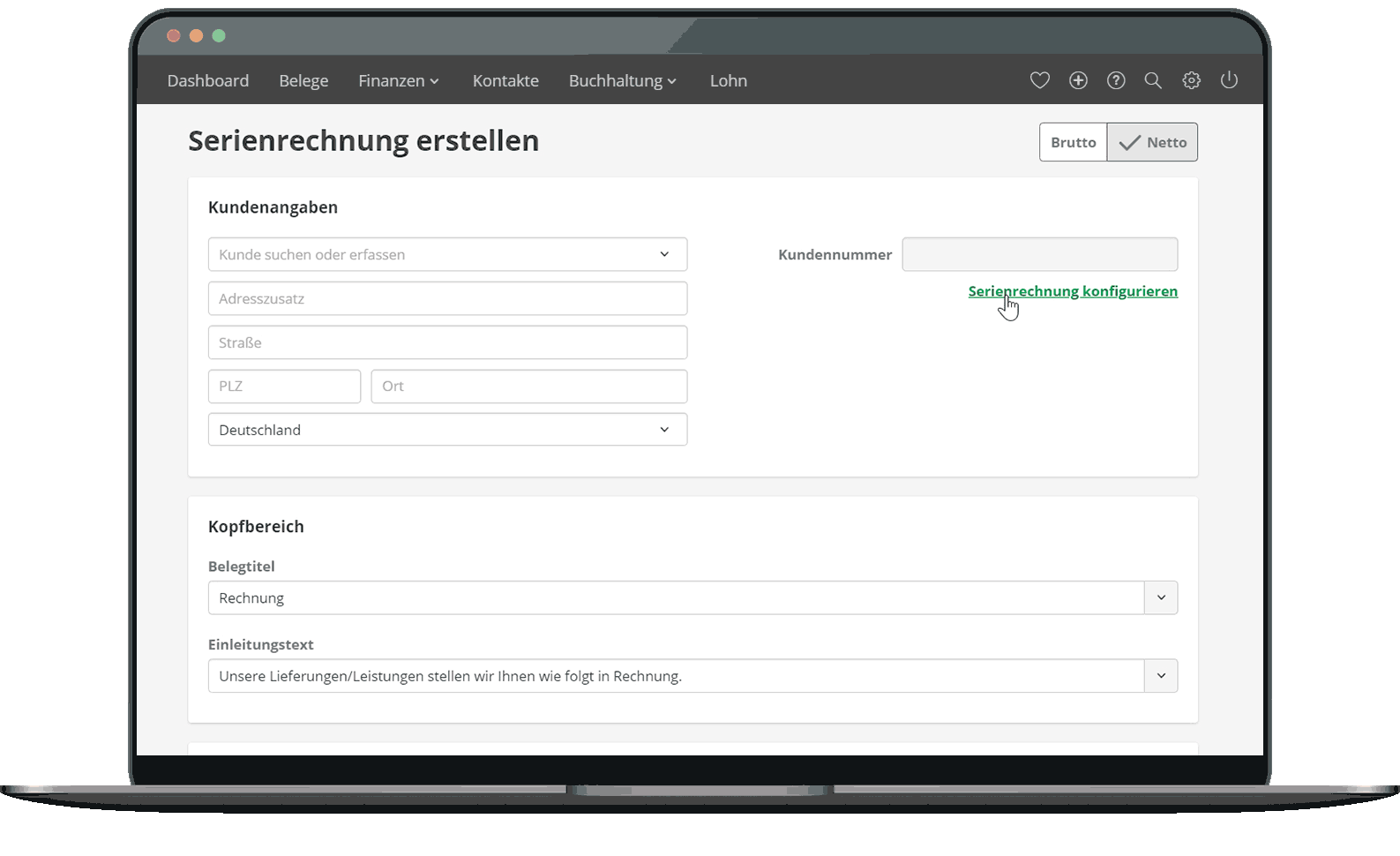The height and width of the screenshot is (856, 1400).
Task: Focus the PLZ input field
Action: click(x=284, y=387)
